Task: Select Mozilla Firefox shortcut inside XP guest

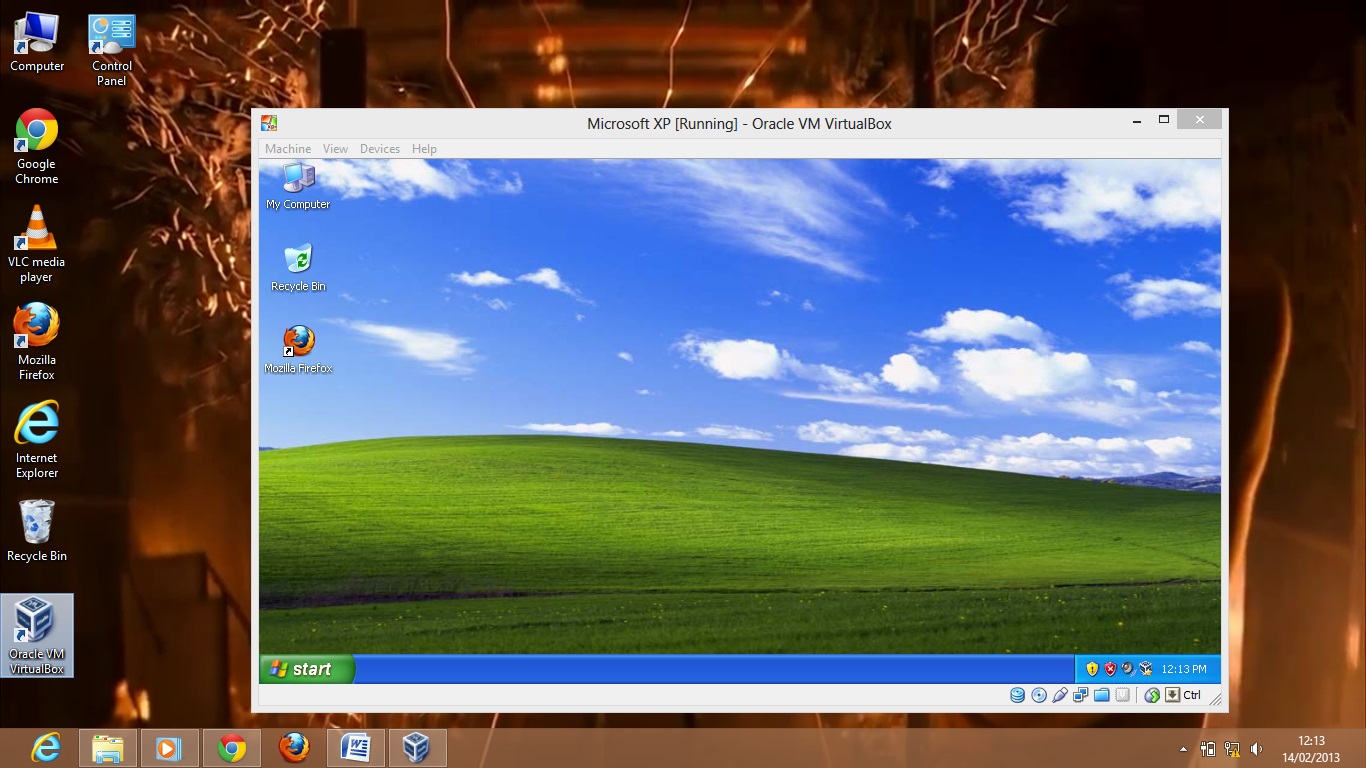Action: click(x=298, y=350)
